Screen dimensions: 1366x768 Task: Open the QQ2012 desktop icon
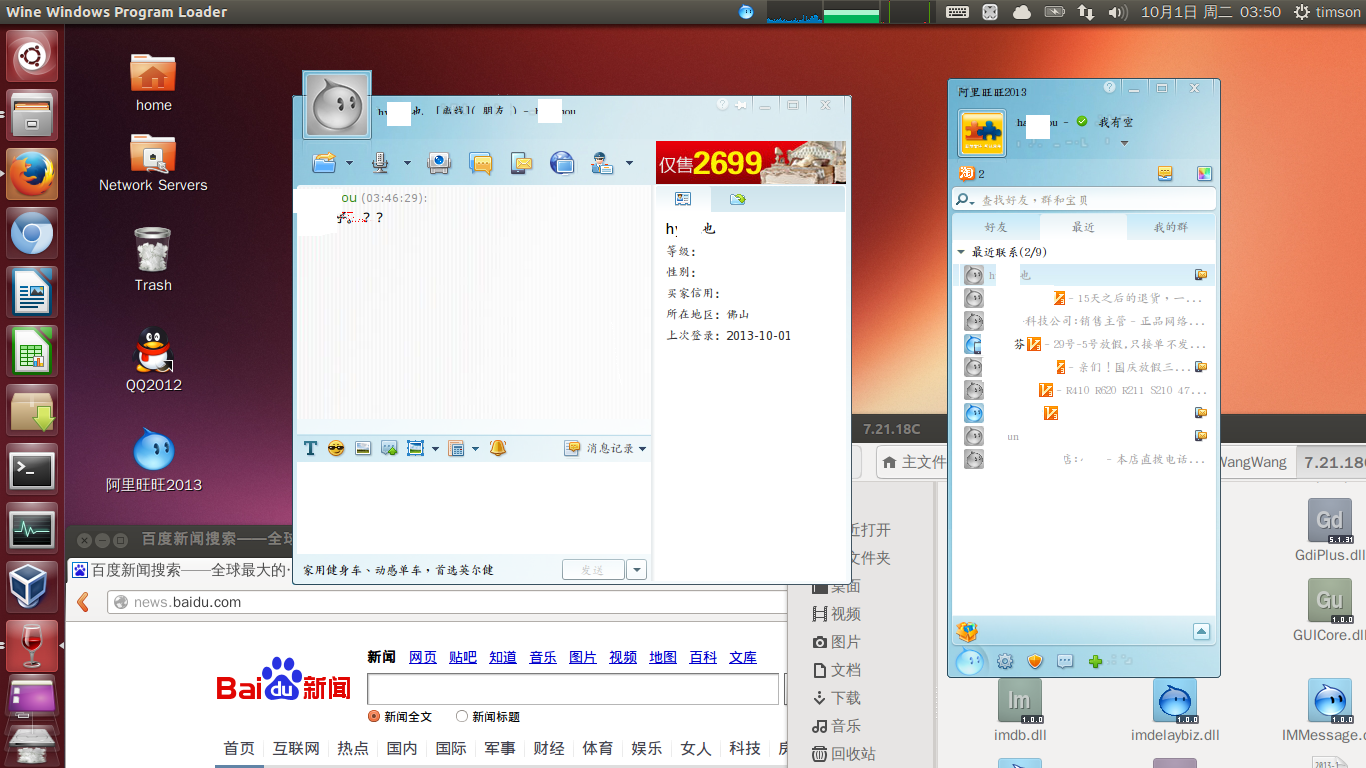pos(153,361)
